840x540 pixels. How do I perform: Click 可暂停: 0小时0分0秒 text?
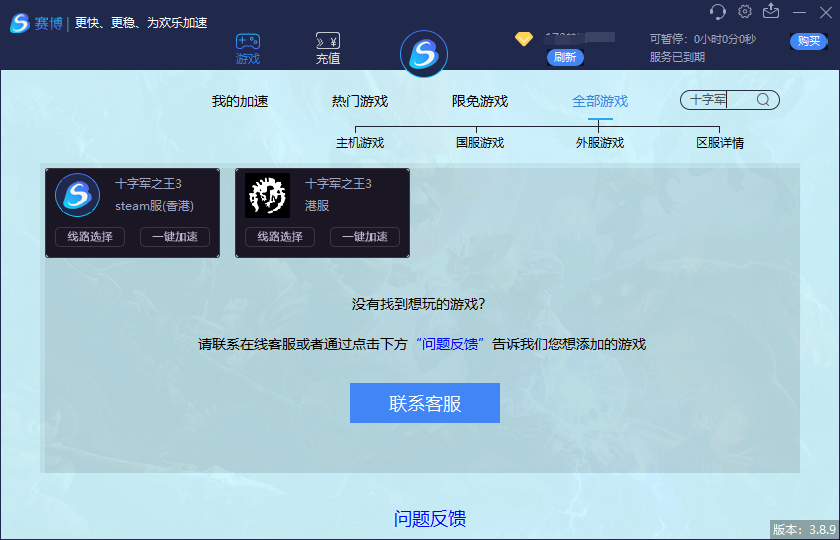point(703,39)
